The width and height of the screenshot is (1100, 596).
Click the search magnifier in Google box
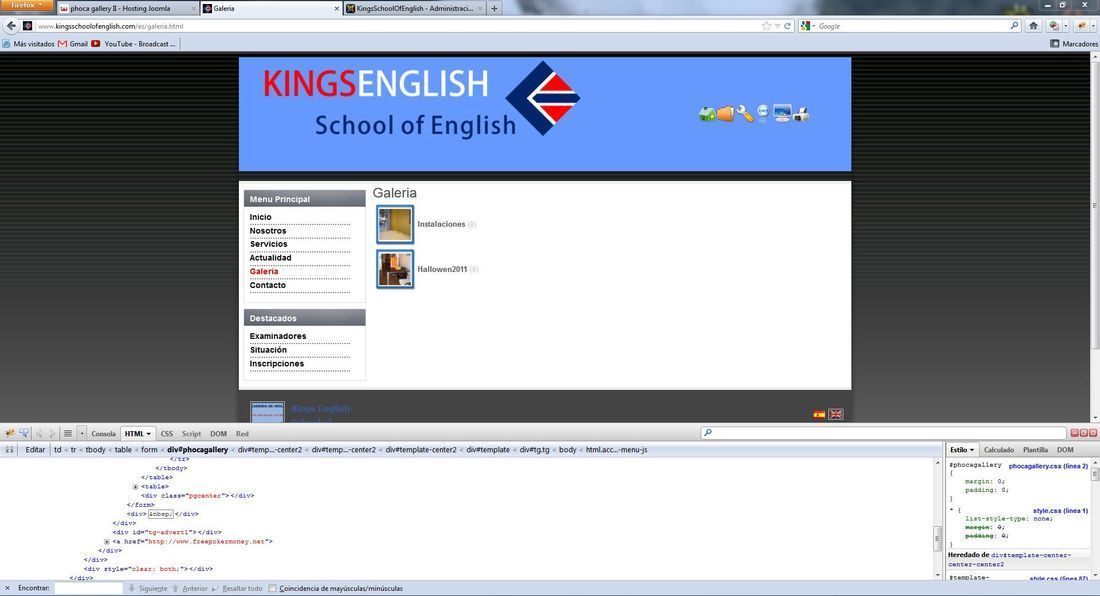click(1014, 26)
